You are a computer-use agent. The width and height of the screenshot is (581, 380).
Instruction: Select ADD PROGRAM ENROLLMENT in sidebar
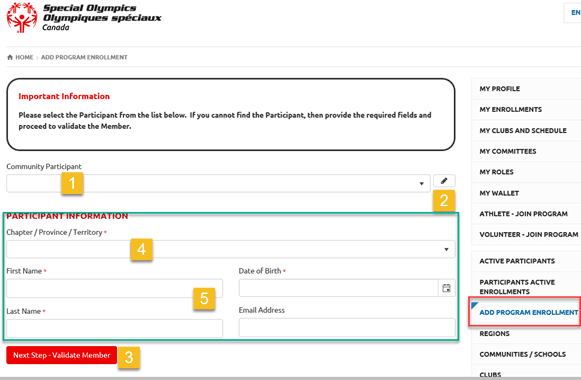pos(529,312)
